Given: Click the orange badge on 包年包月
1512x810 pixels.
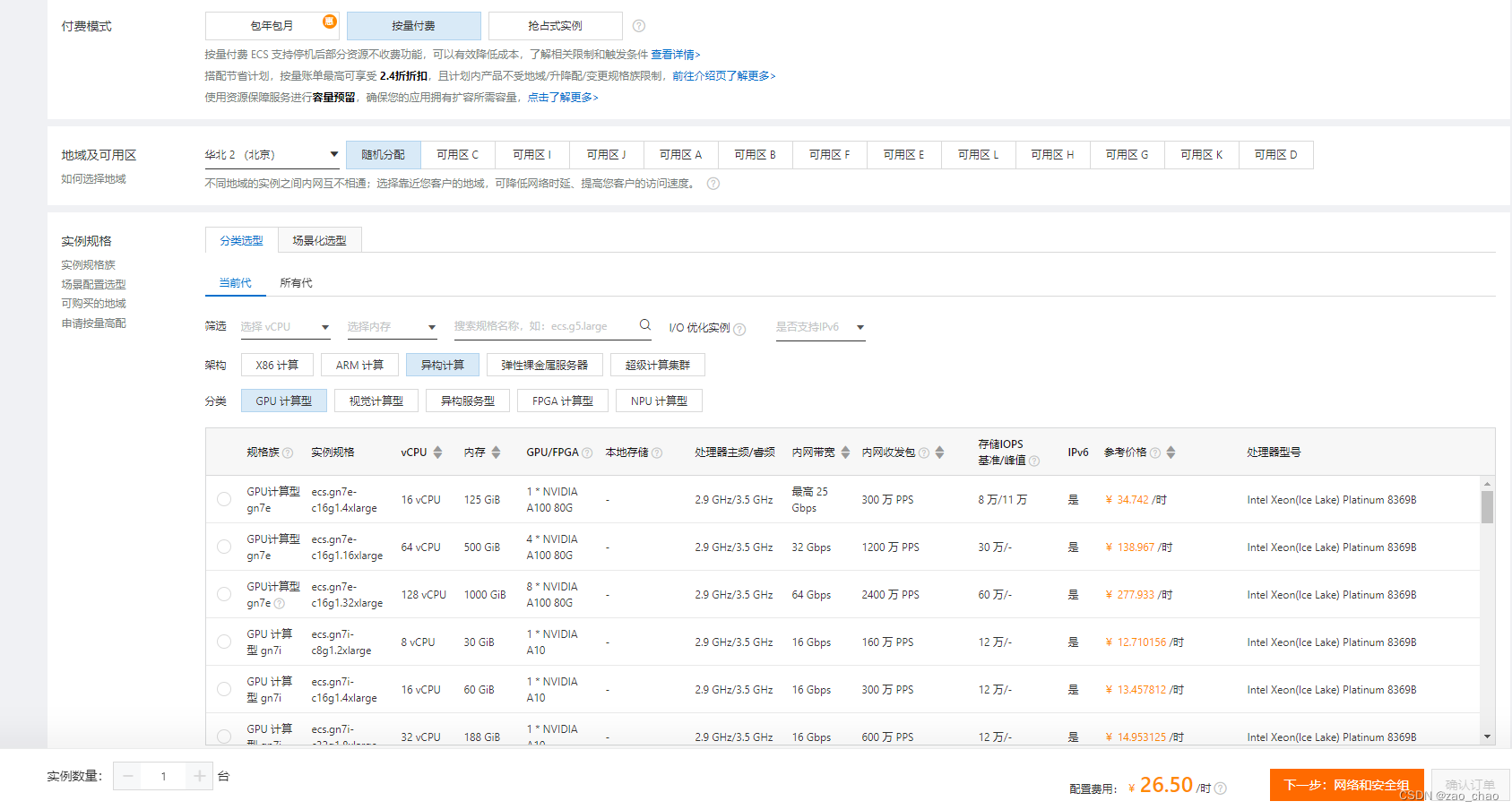Looking at the screenshot, I should pyautogui.click(x=330, y=21).
